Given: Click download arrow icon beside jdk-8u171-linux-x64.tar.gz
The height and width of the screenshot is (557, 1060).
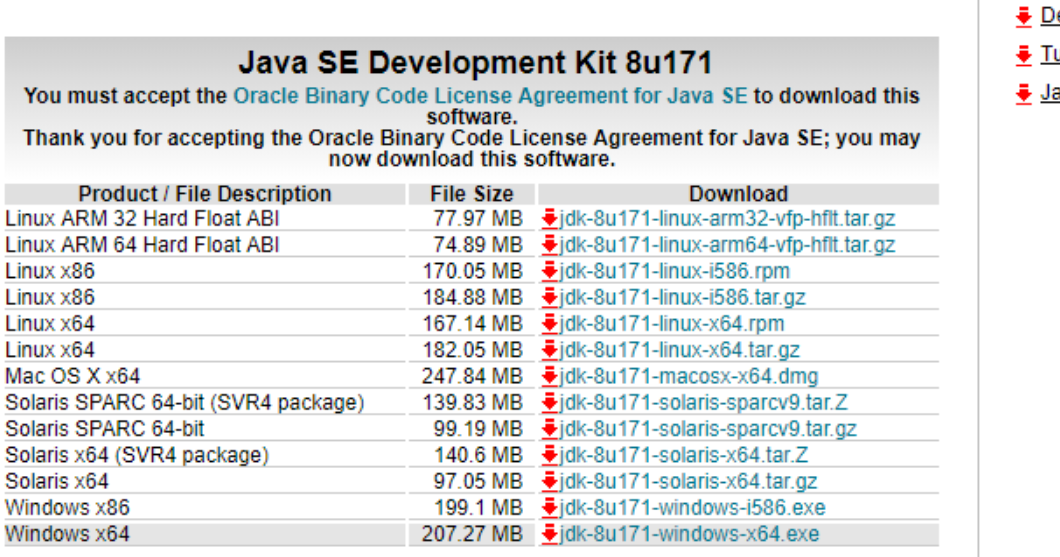Looking at the screenshot, I should pos(550,350).
